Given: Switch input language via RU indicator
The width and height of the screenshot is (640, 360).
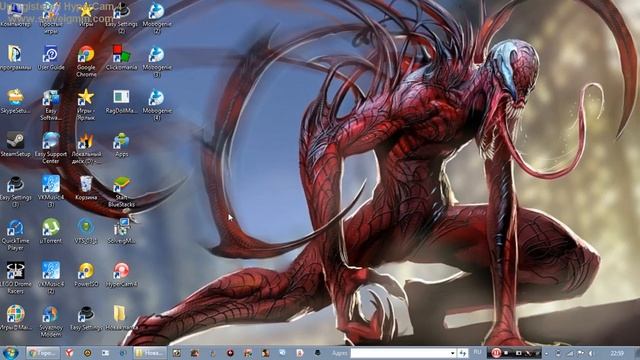Looking at the screenshot, I should click(x=477, y=352).
